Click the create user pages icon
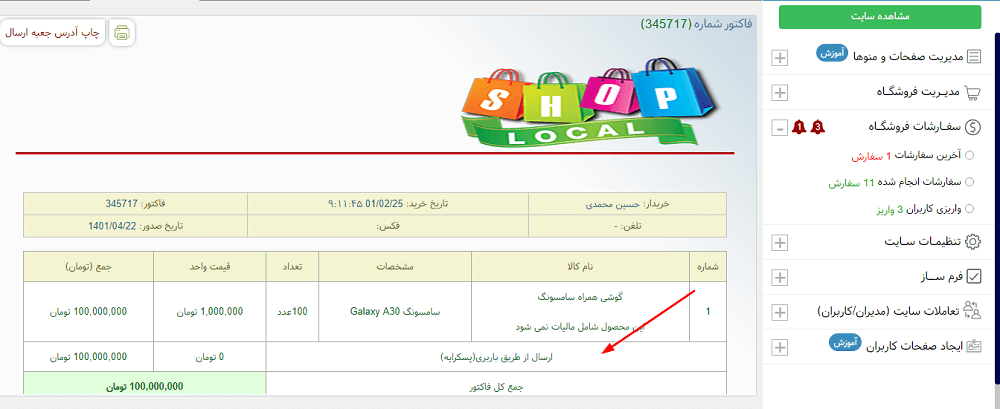Image resolution: width=1000 pixels, height=409 pixels. (x=973, y=346)
